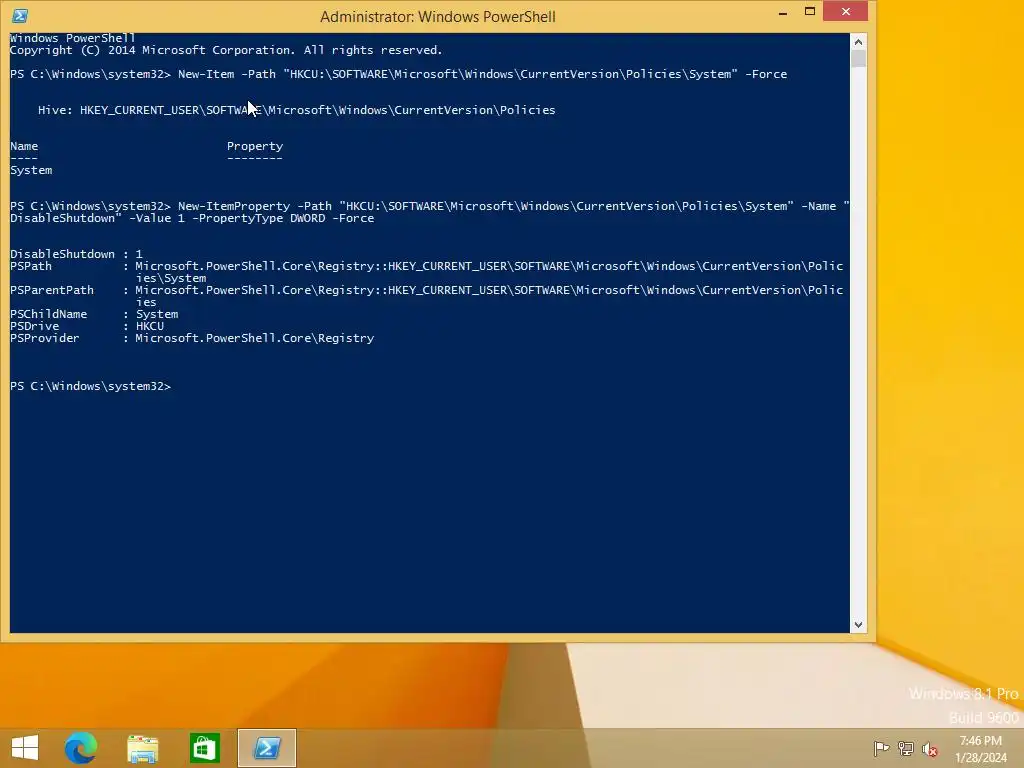1024x768 pixels.
Task: Click the vertical scrollbar thumb
Action: pyautogui.click(x=858, y=59)
